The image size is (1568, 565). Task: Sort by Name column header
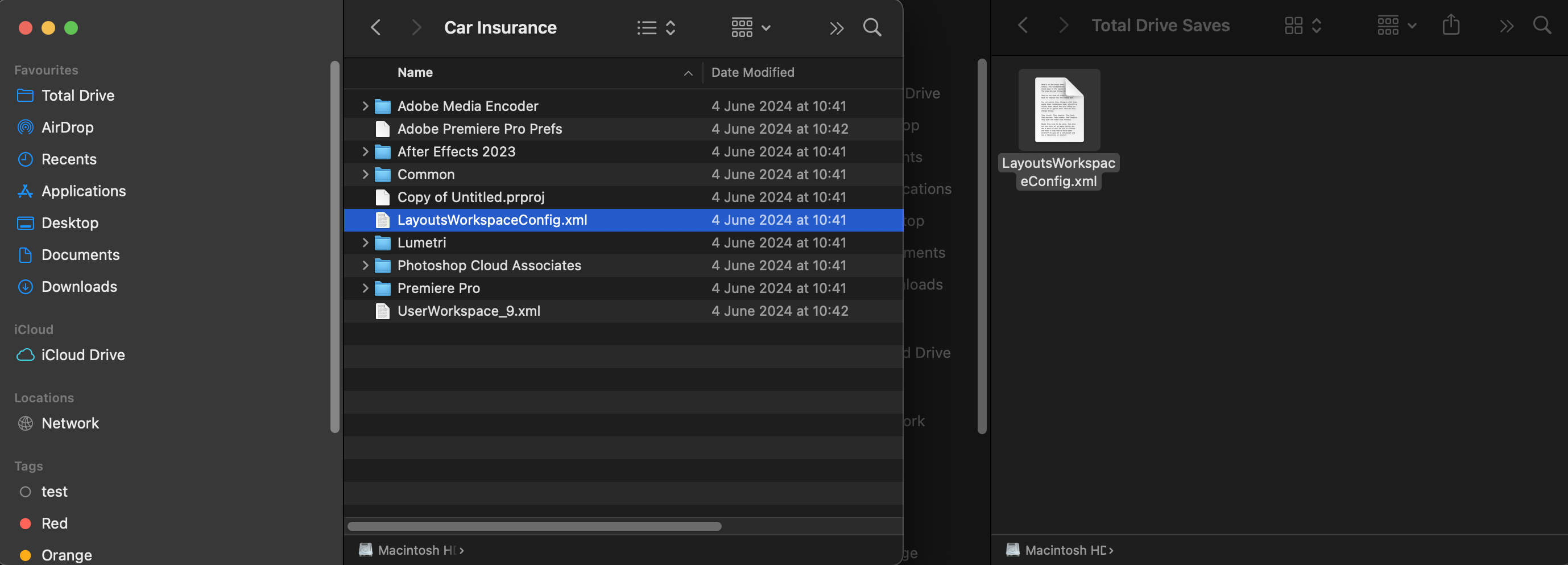click(x=415, y=72)
